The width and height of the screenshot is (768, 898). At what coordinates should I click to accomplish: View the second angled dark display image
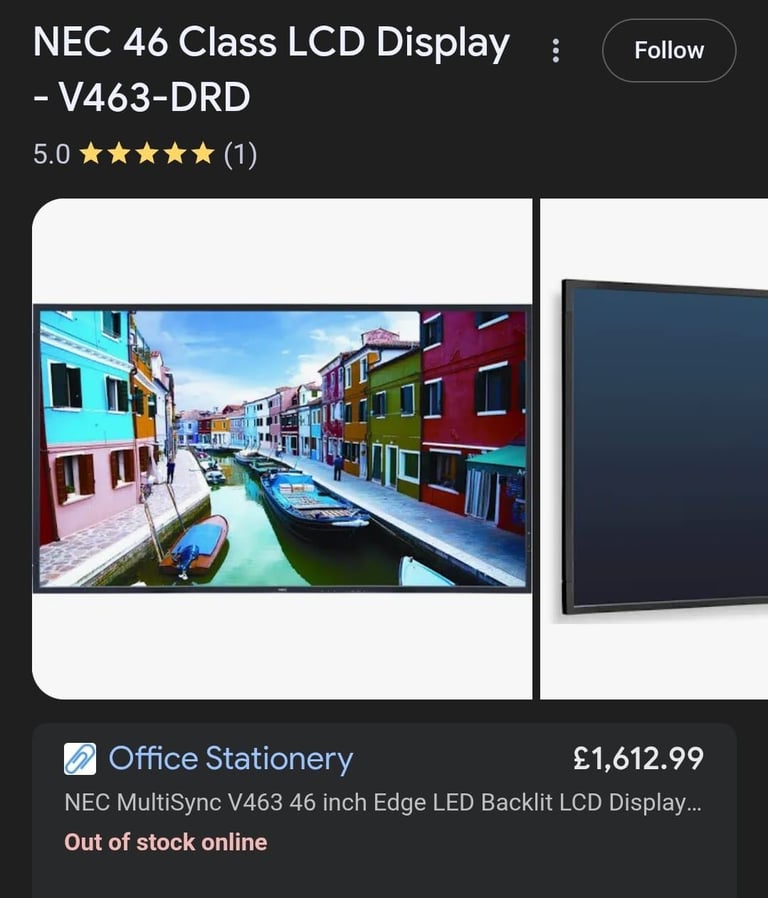[x=654, y=448]
